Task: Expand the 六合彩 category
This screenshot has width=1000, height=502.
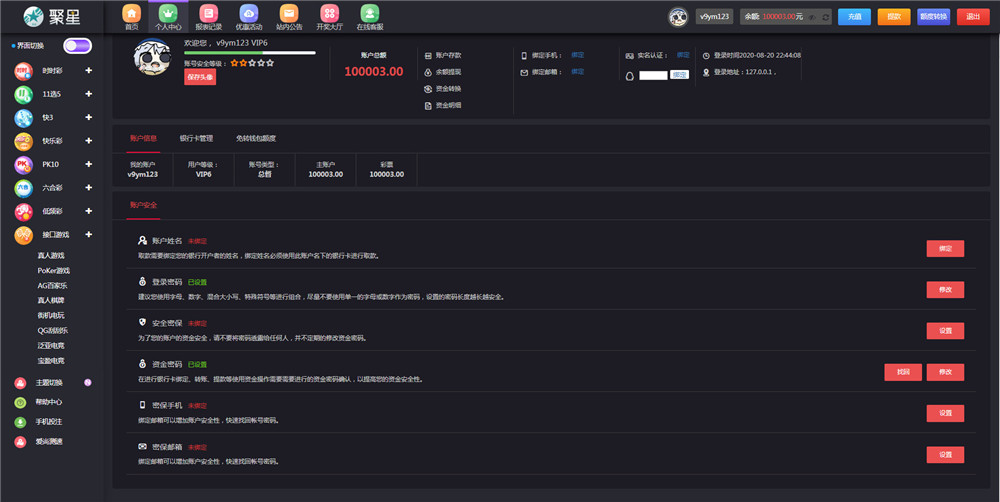Action: (x=89, y=187)
